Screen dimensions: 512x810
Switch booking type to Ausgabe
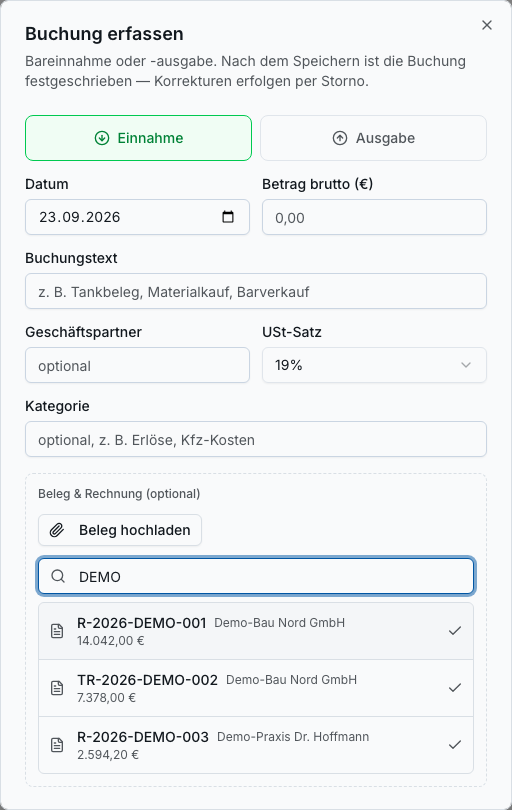click(374, 138)
